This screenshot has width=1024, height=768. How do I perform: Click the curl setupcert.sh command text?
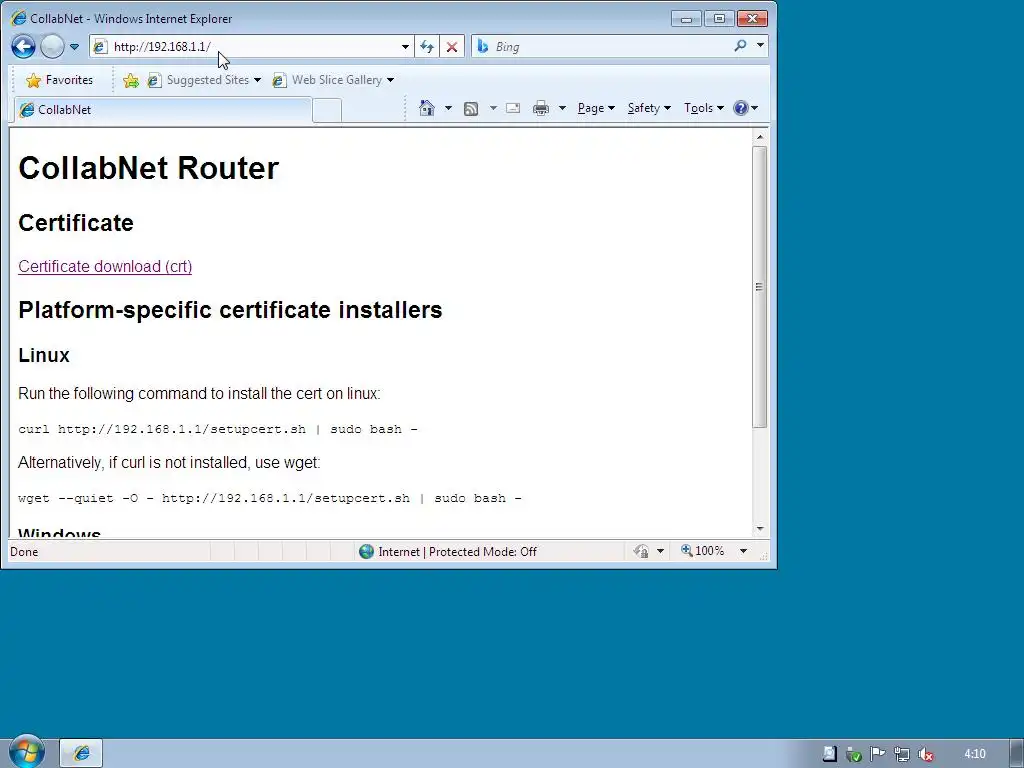coord(217,429)
